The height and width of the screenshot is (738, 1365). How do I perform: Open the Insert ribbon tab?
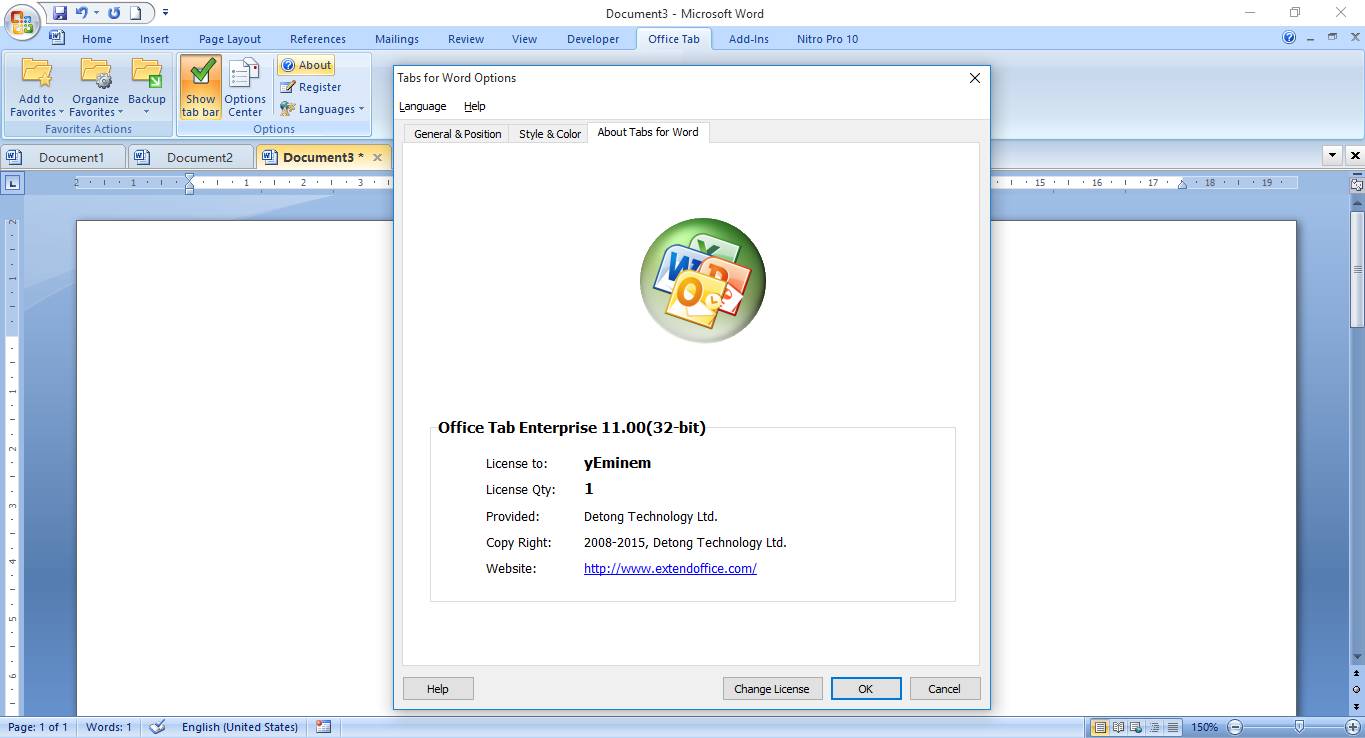(154, 39)
